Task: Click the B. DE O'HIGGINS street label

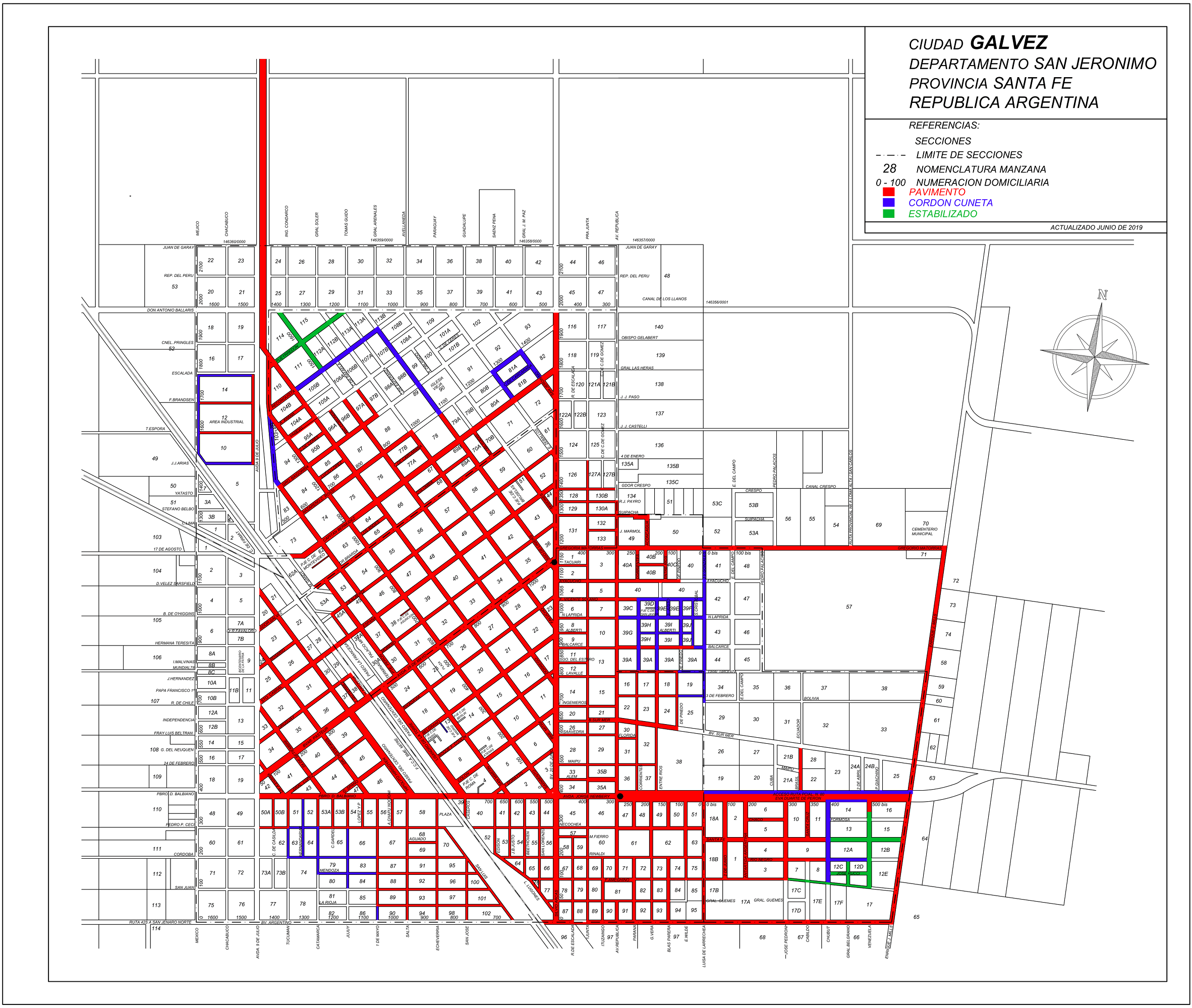Action: [179, 614]
